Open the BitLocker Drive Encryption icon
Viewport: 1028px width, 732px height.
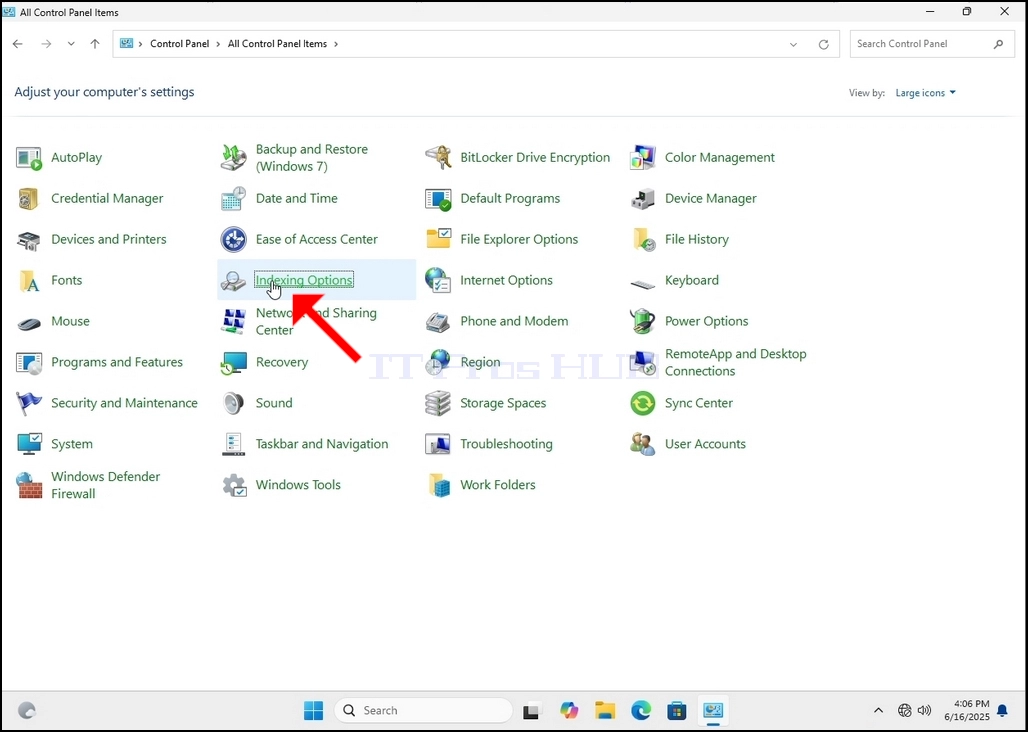pos(438,158)
